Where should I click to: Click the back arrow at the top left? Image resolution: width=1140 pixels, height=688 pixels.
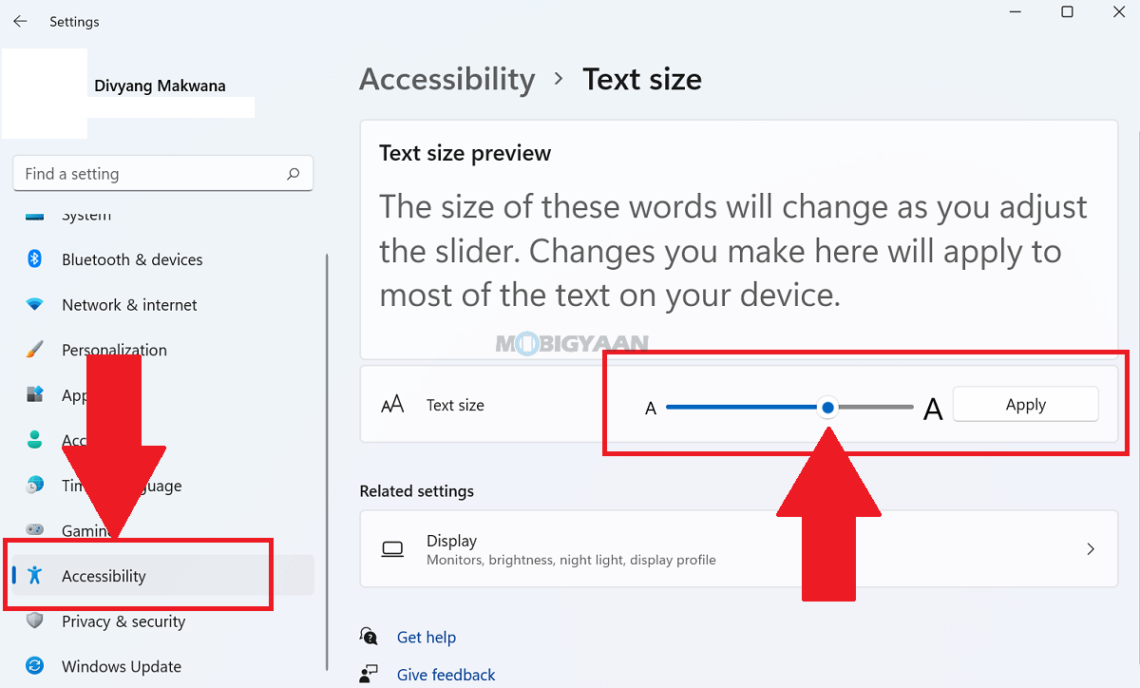pos(20,21)
